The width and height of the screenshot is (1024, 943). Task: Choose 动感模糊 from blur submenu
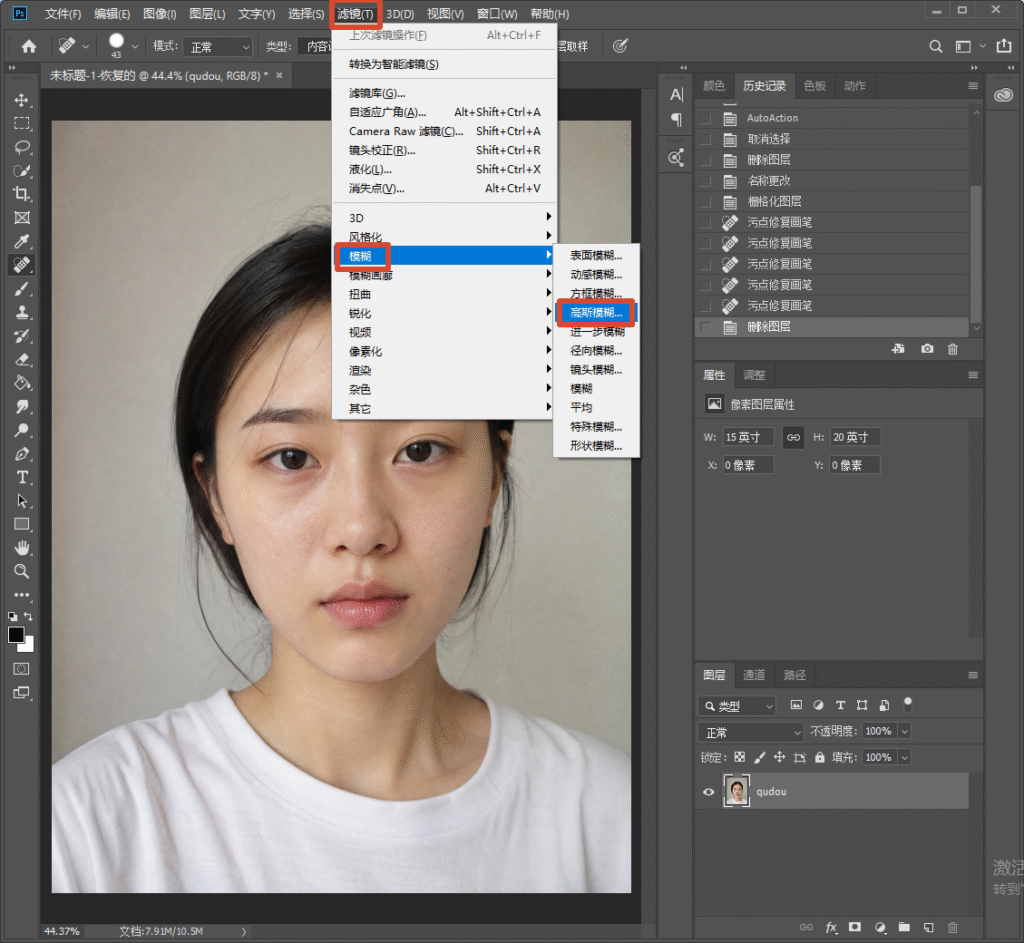pyautogui.click(x=596, y=274)
